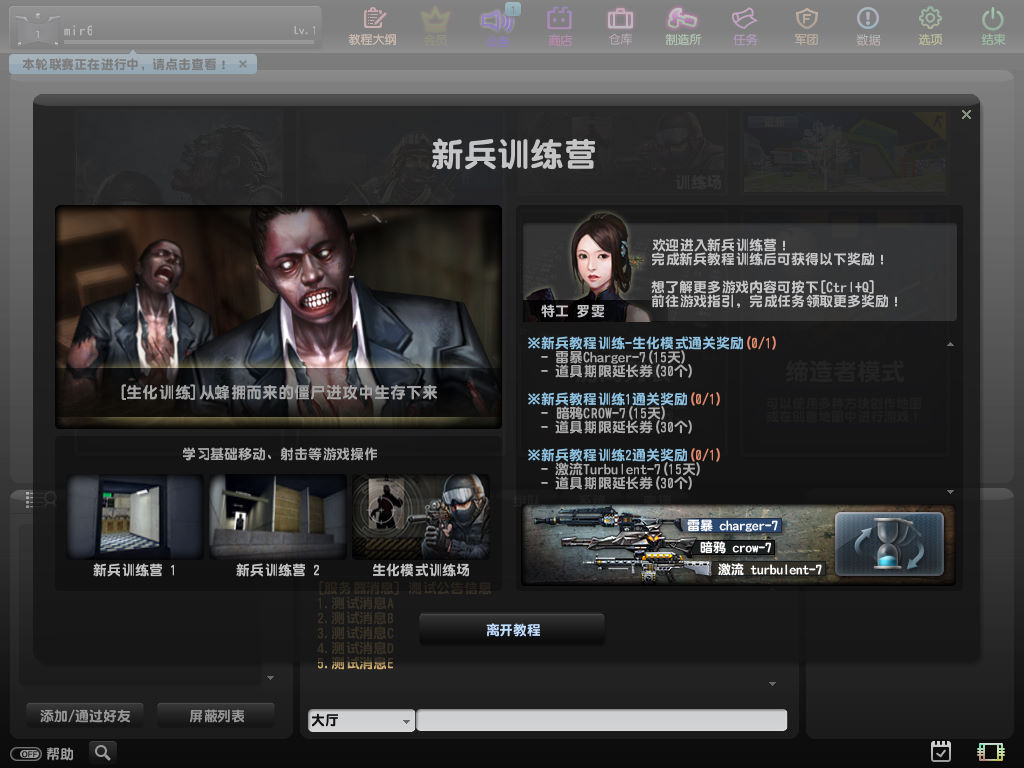
Task: Open the 大厅 chat channel dropdown
Action: [x=361, y=720]
